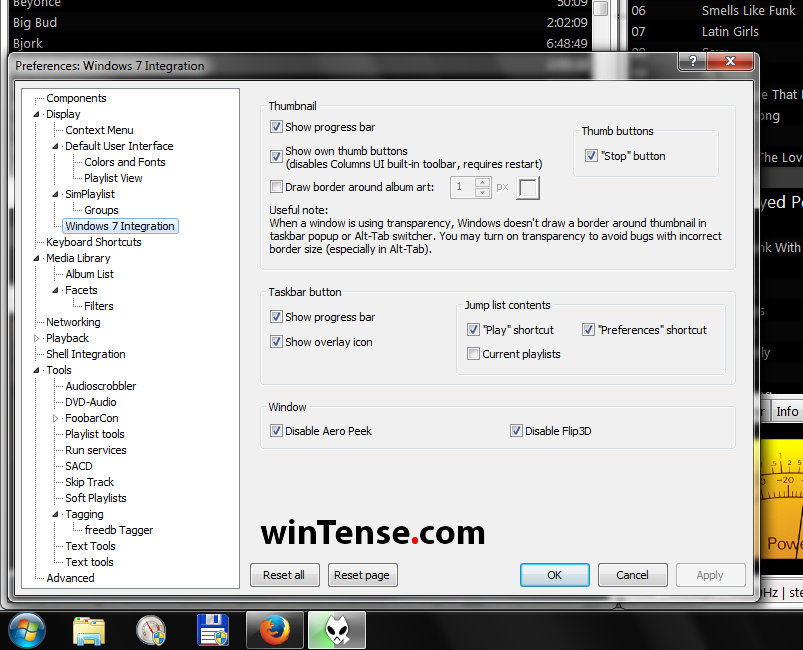Click the foobar2000 taskbar icon
The width and height of the screenshot is (803, 650).
(x=336, y=630)
